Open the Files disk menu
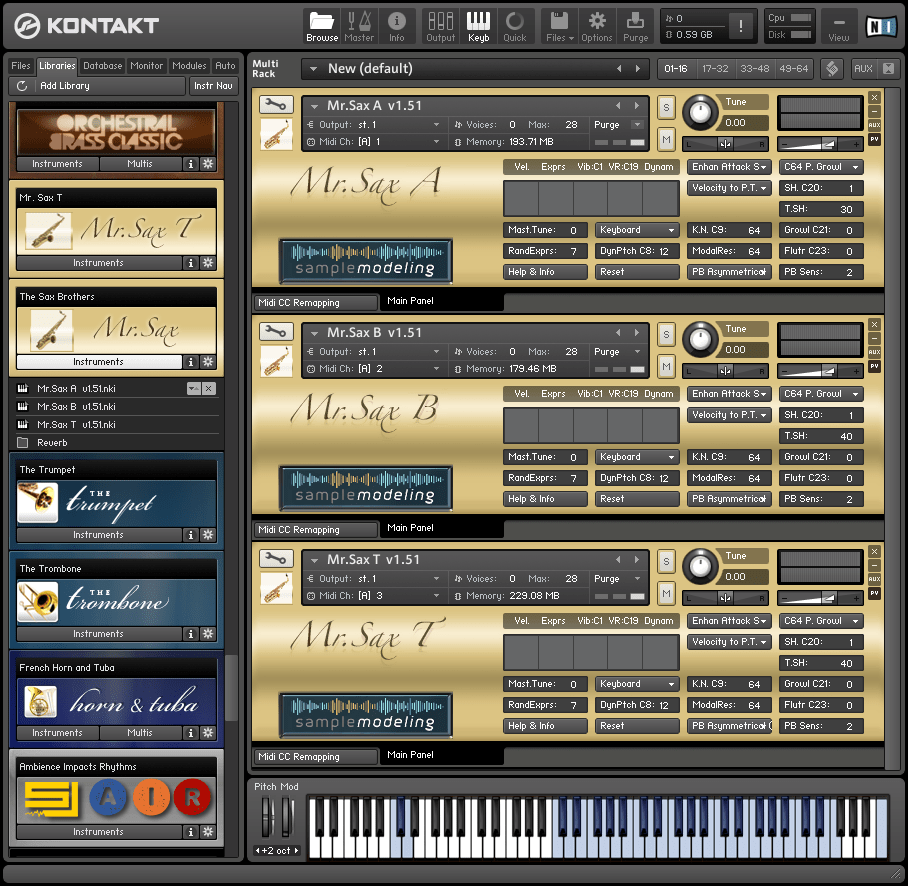The height and width of the screenshot is (886, 908). (559, 27)
